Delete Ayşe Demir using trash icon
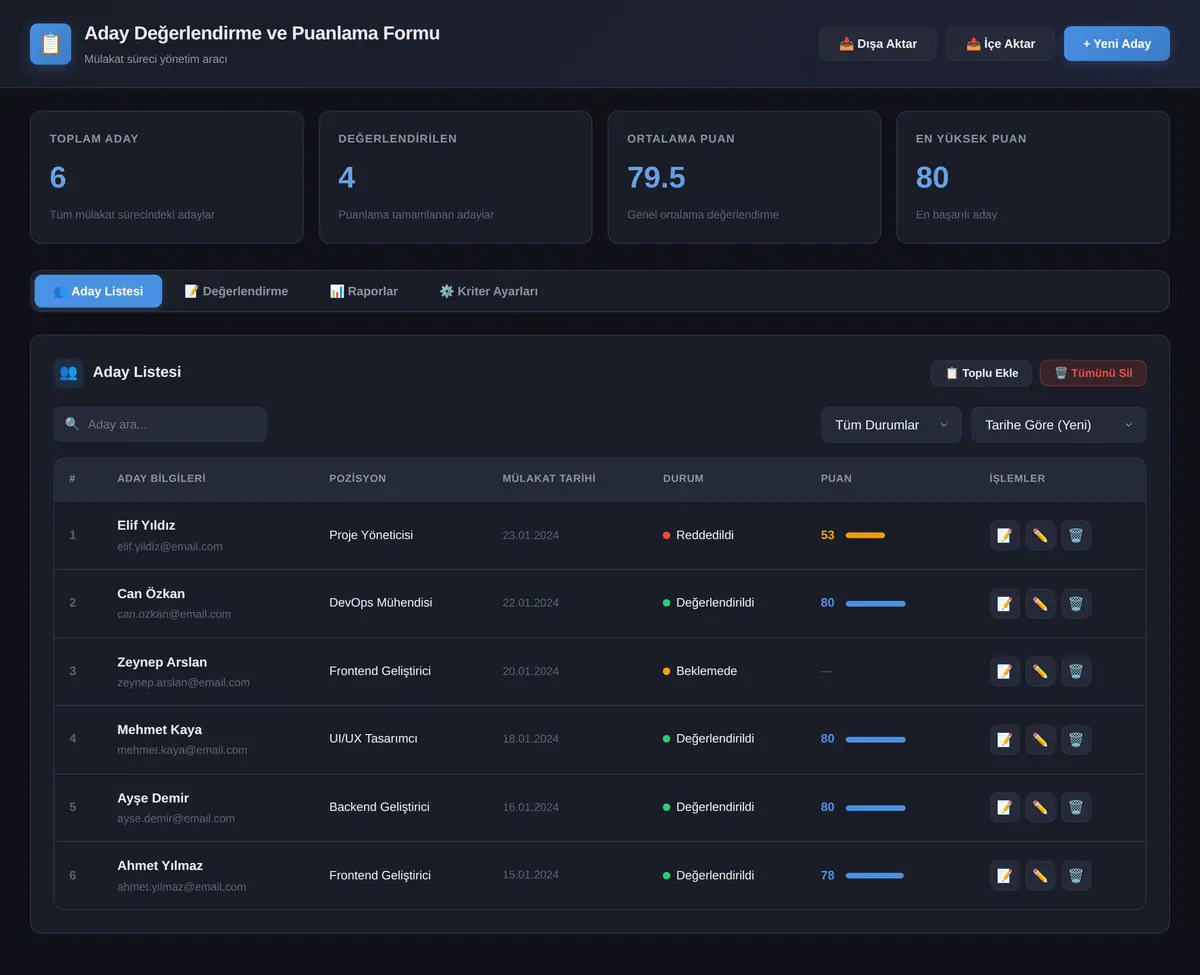This screenshot has width=1200, height=975. click(x=1076, y=807)
